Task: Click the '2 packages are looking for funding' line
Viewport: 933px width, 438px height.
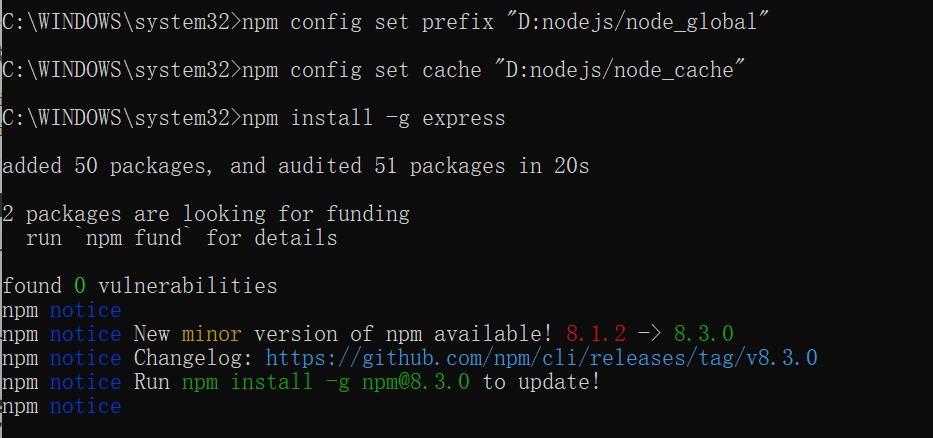Action: coord(206,214)
